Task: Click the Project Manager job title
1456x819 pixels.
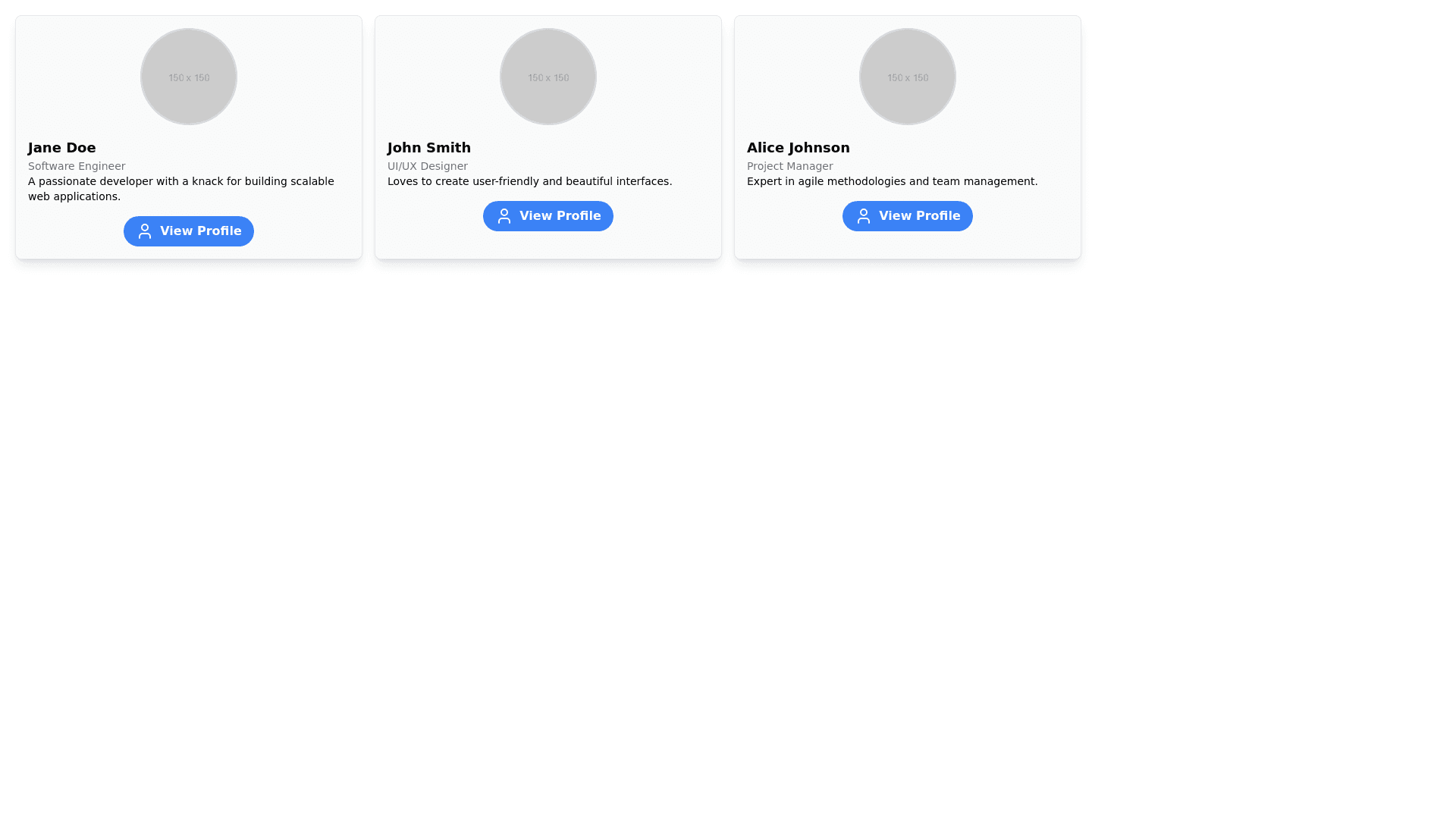Action: point(790,166)
